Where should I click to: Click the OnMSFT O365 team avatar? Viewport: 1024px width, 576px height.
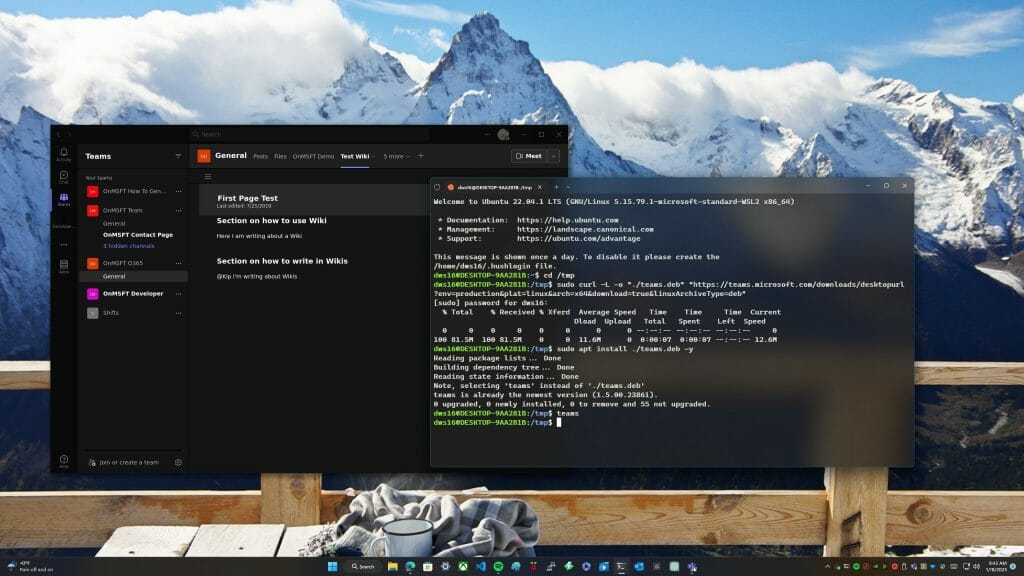pyautogui.click(x=93, y=263)
